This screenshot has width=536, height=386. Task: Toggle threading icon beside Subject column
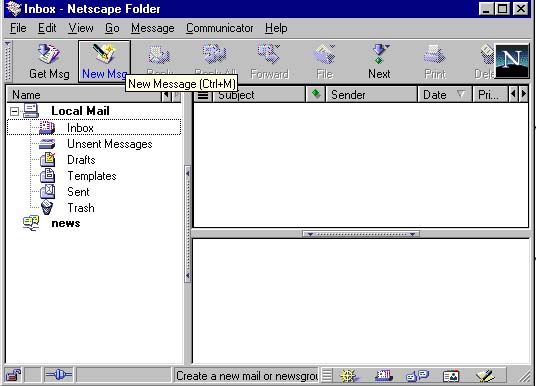(x=203, y=95)
